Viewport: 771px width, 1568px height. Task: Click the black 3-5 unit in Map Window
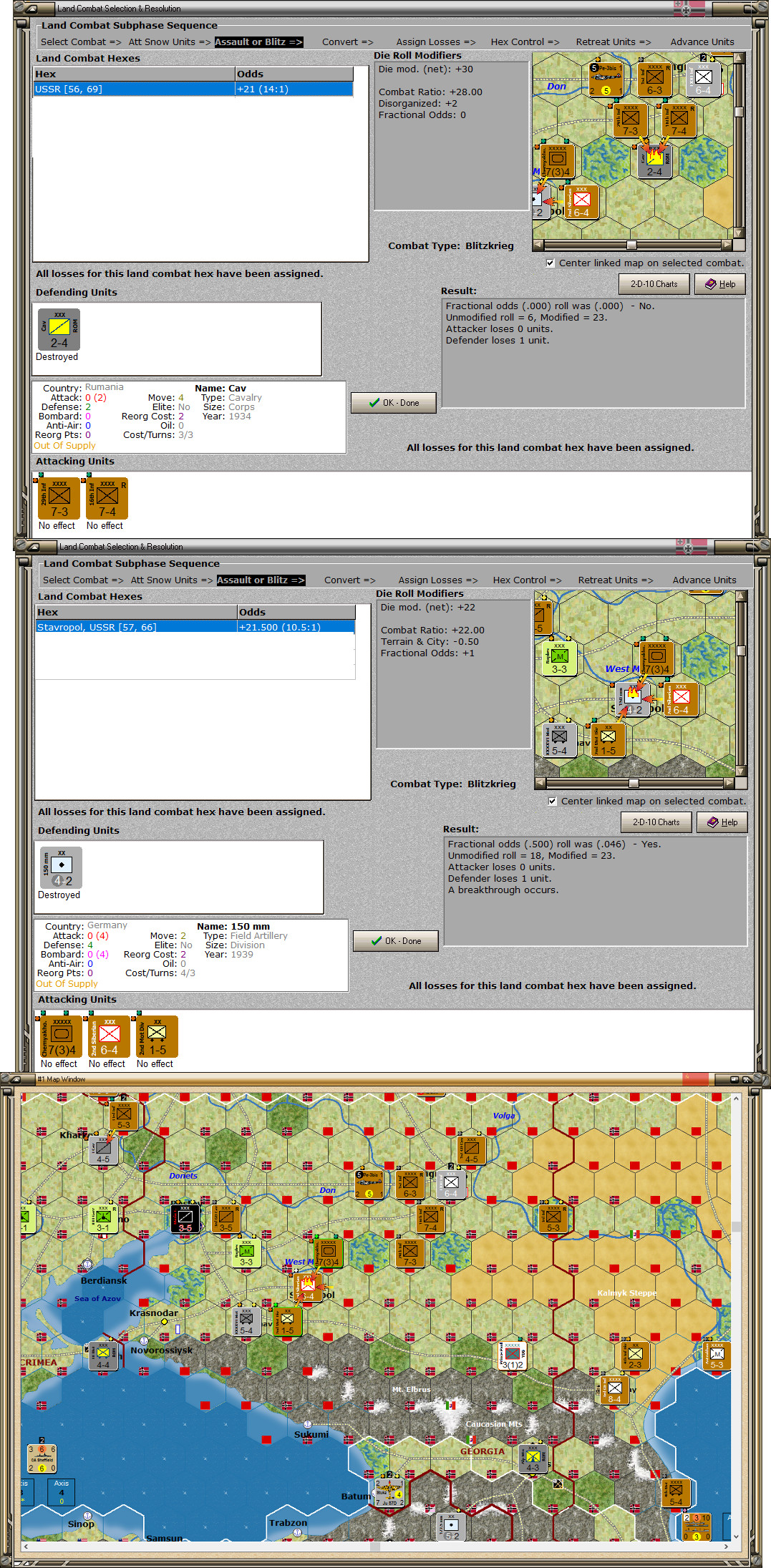coord(185,1218)
